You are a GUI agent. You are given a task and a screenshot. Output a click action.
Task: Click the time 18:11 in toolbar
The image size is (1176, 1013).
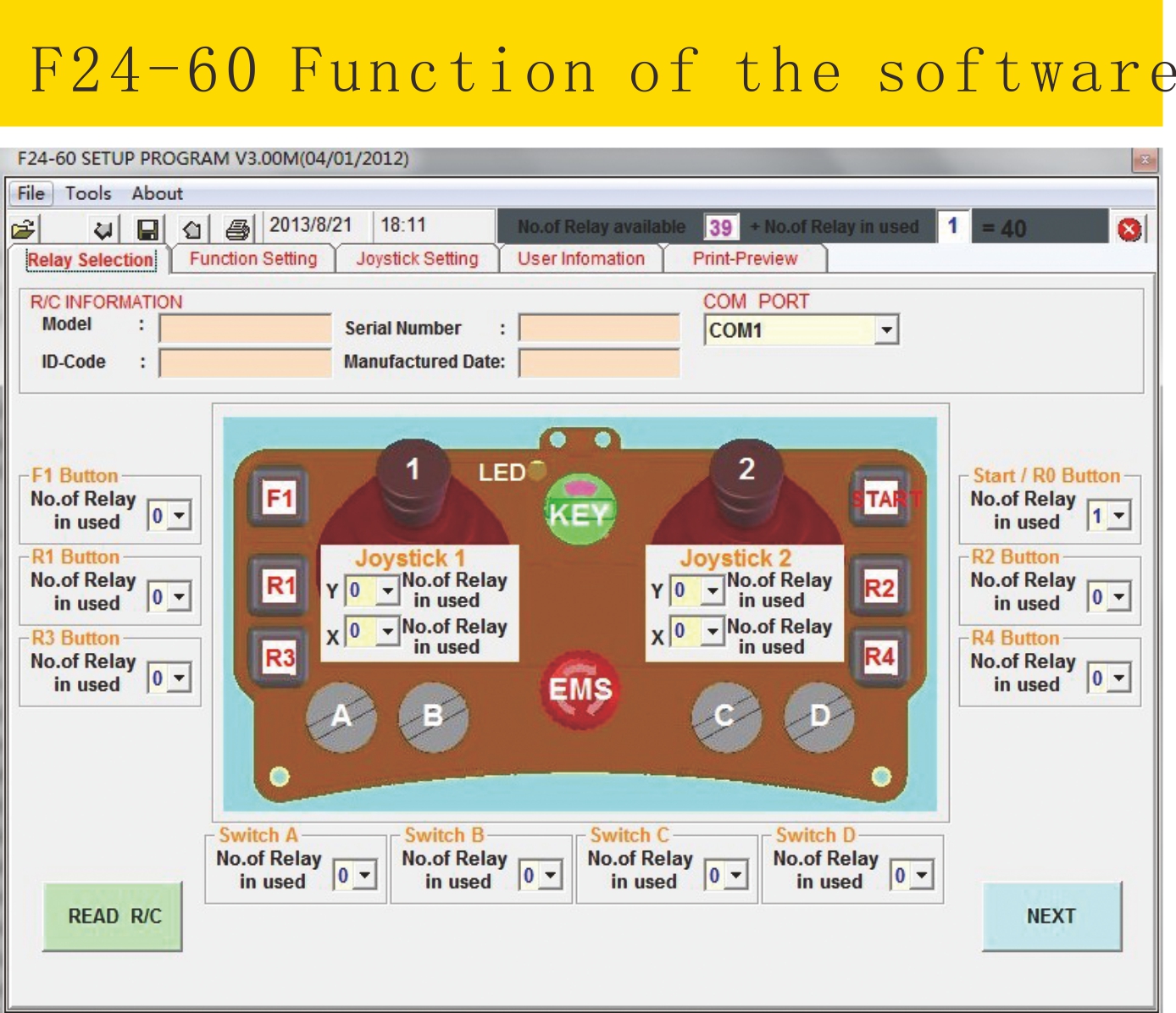[403, 225]
